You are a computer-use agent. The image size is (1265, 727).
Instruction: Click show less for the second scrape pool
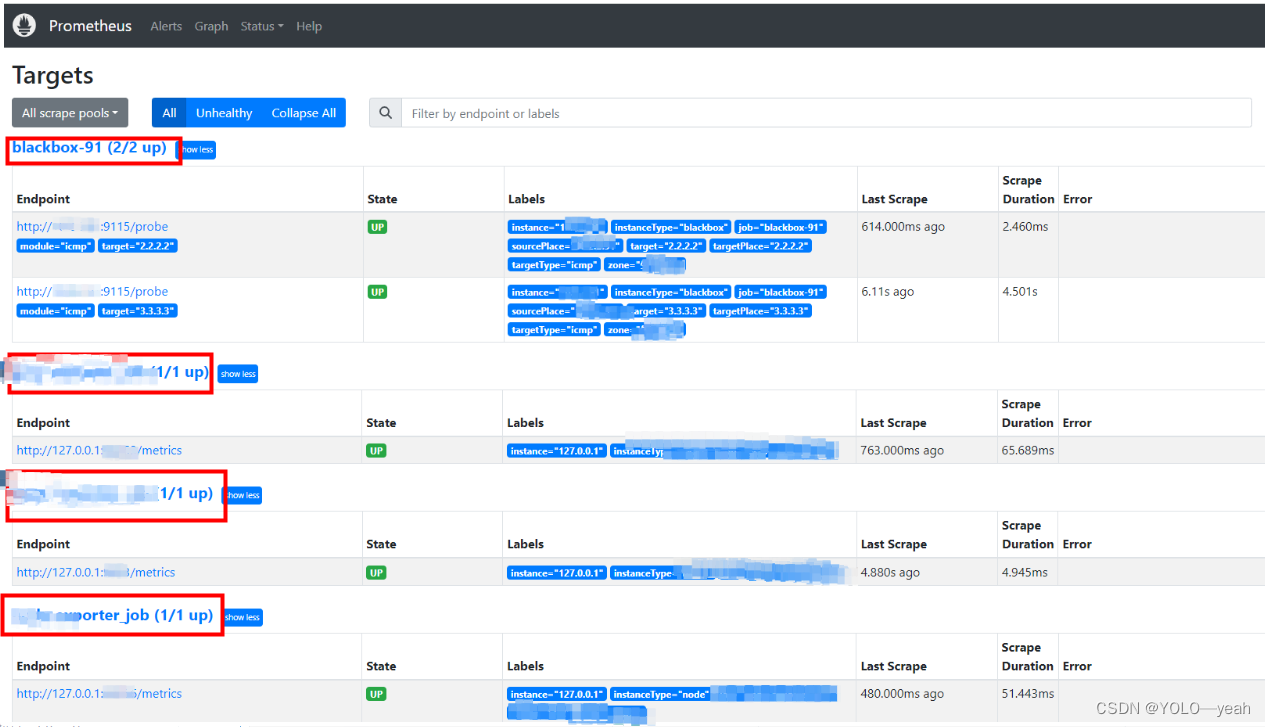tap(238, 374)
